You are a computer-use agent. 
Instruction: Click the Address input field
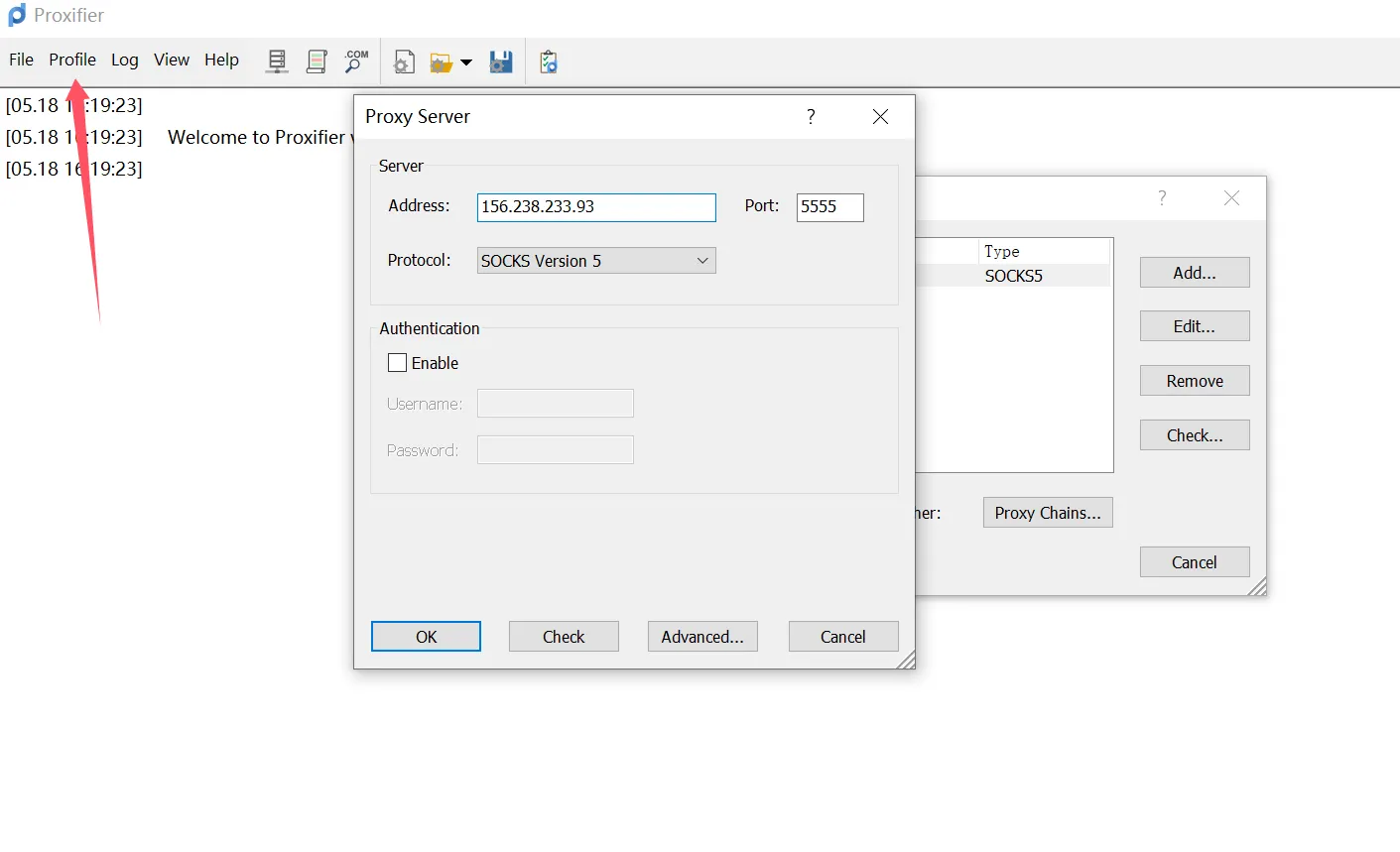[x=595, y=207]
